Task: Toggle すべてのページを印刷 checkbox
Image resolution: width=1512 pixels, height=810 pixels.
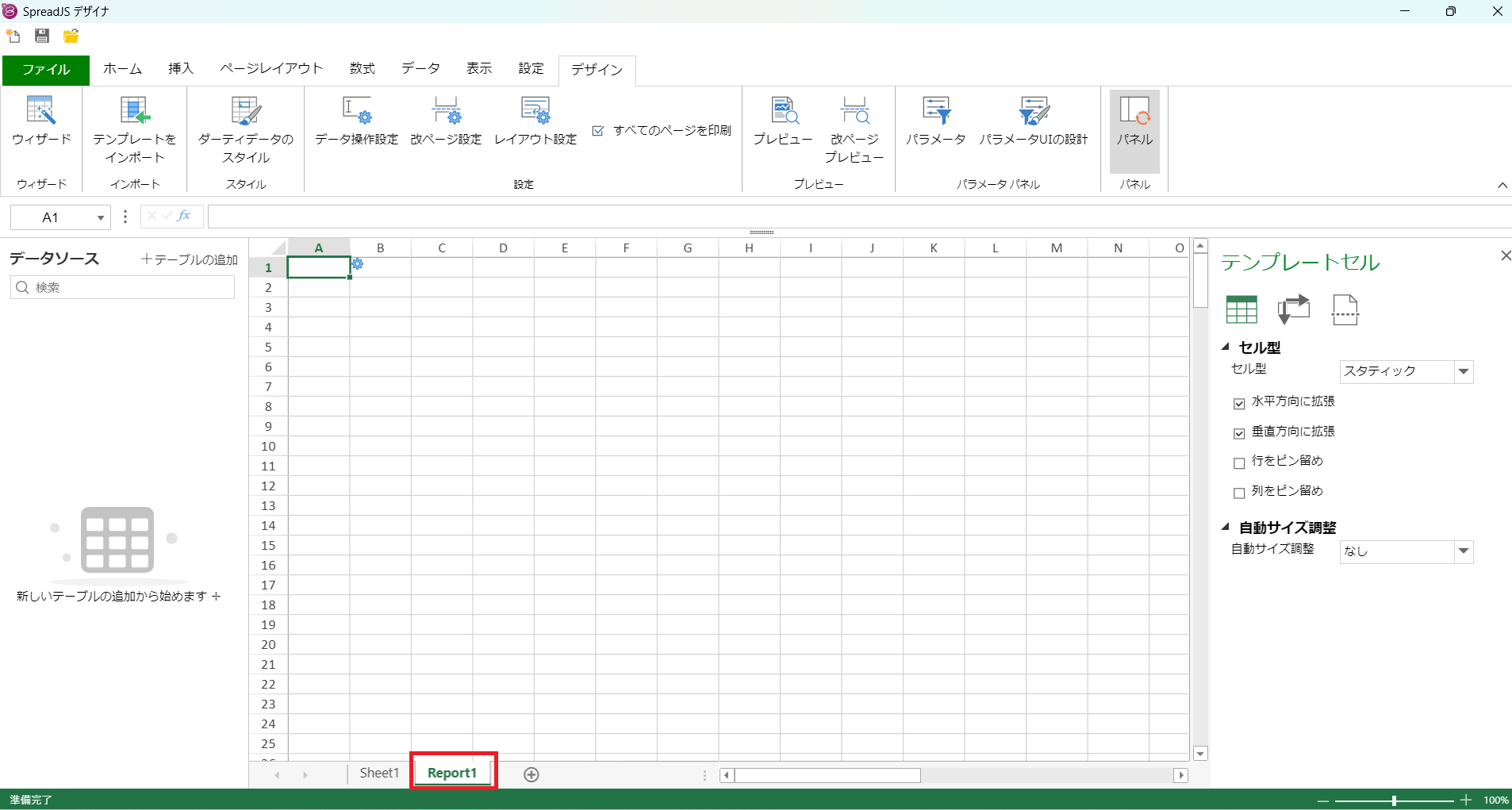Action: [x=598, y=131]
